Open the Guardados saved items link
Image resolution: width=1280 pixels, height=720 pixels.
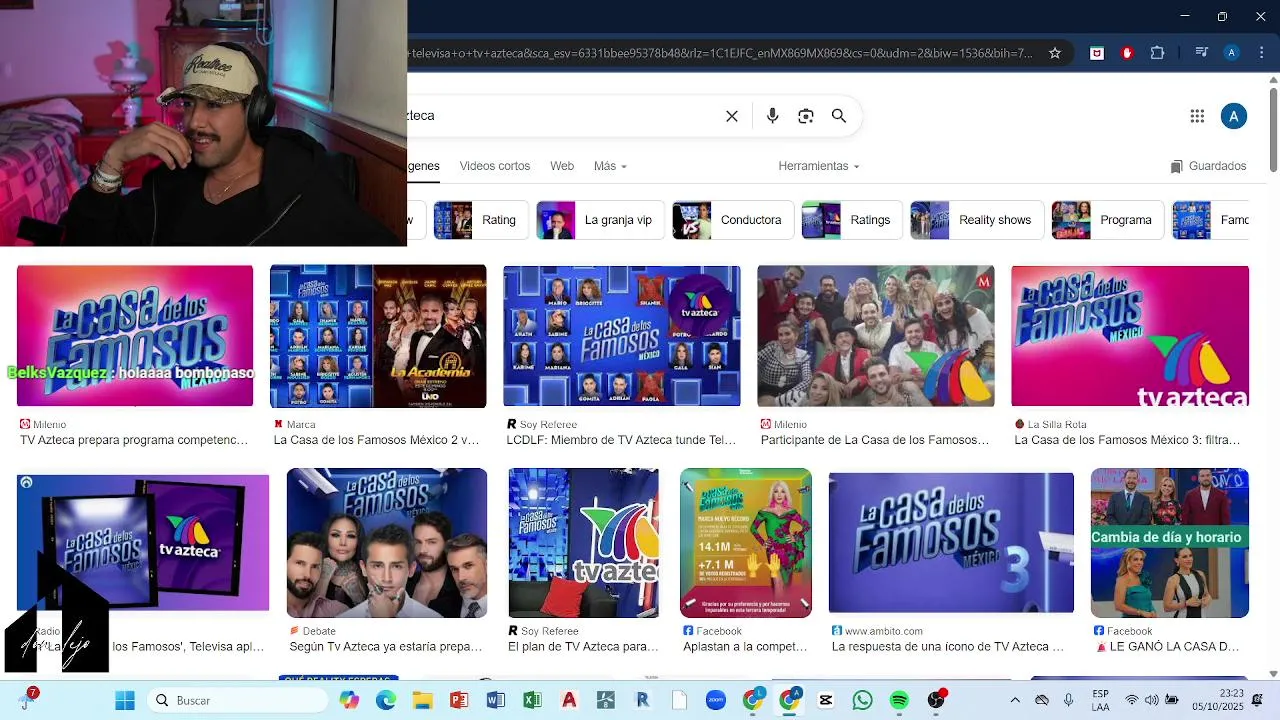point(1209,166)
